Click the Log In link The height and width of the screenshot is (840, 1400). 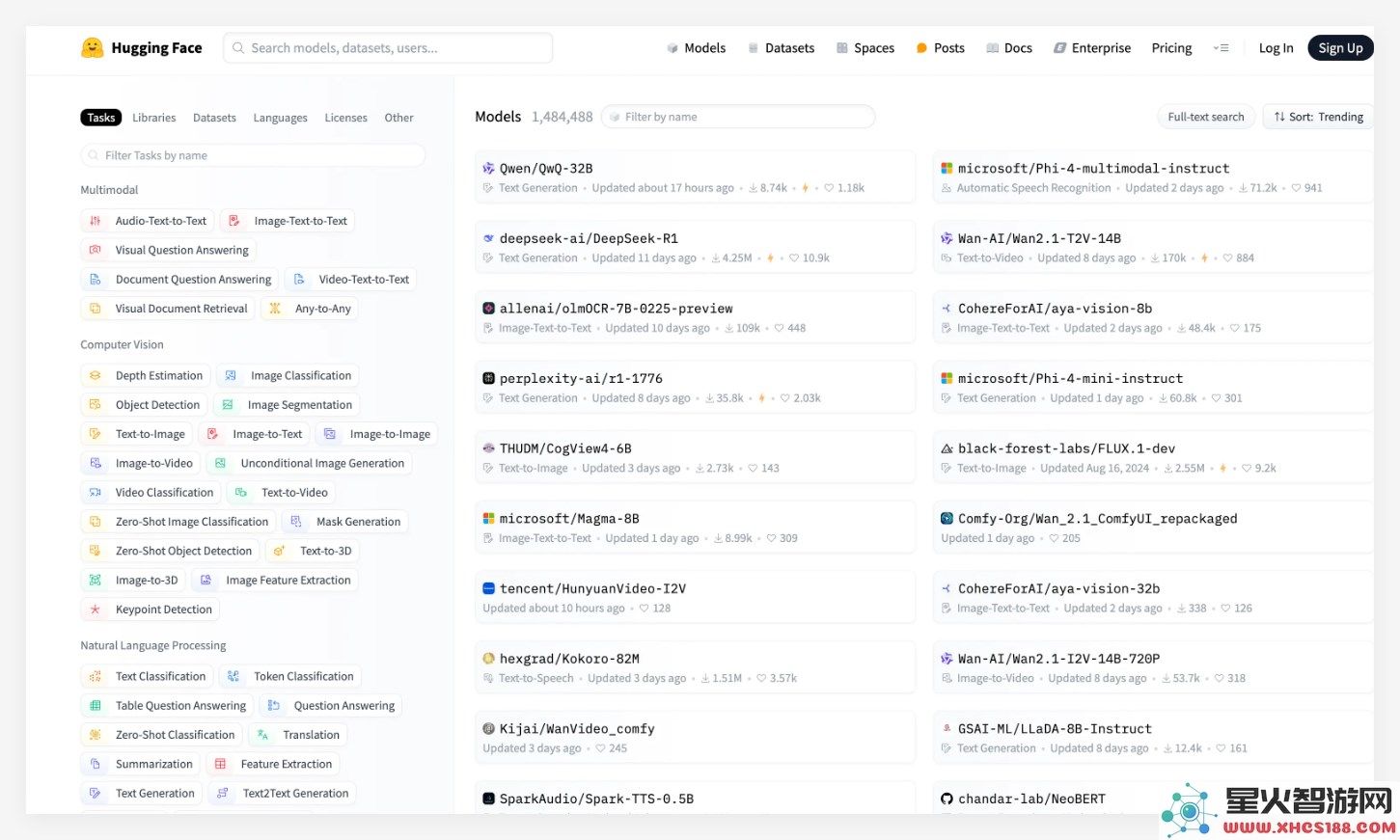click(1276, 48)
